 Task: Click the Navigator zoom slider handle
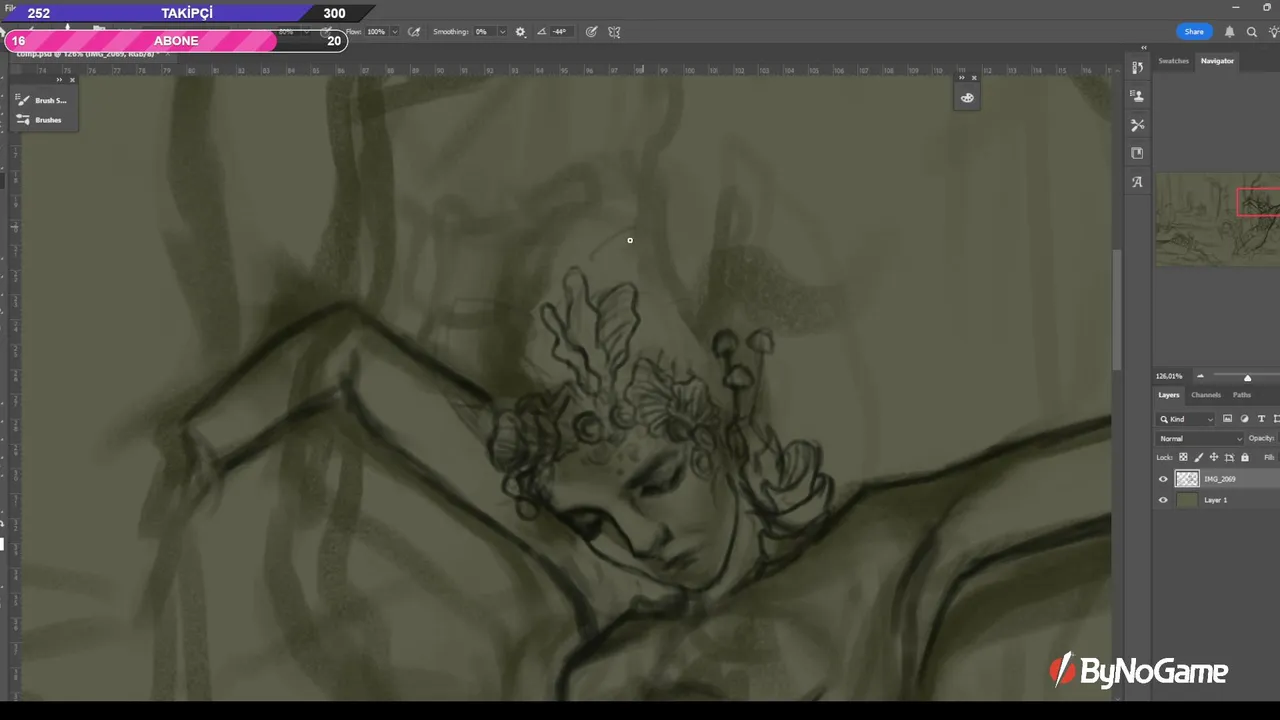(1247, 377)
